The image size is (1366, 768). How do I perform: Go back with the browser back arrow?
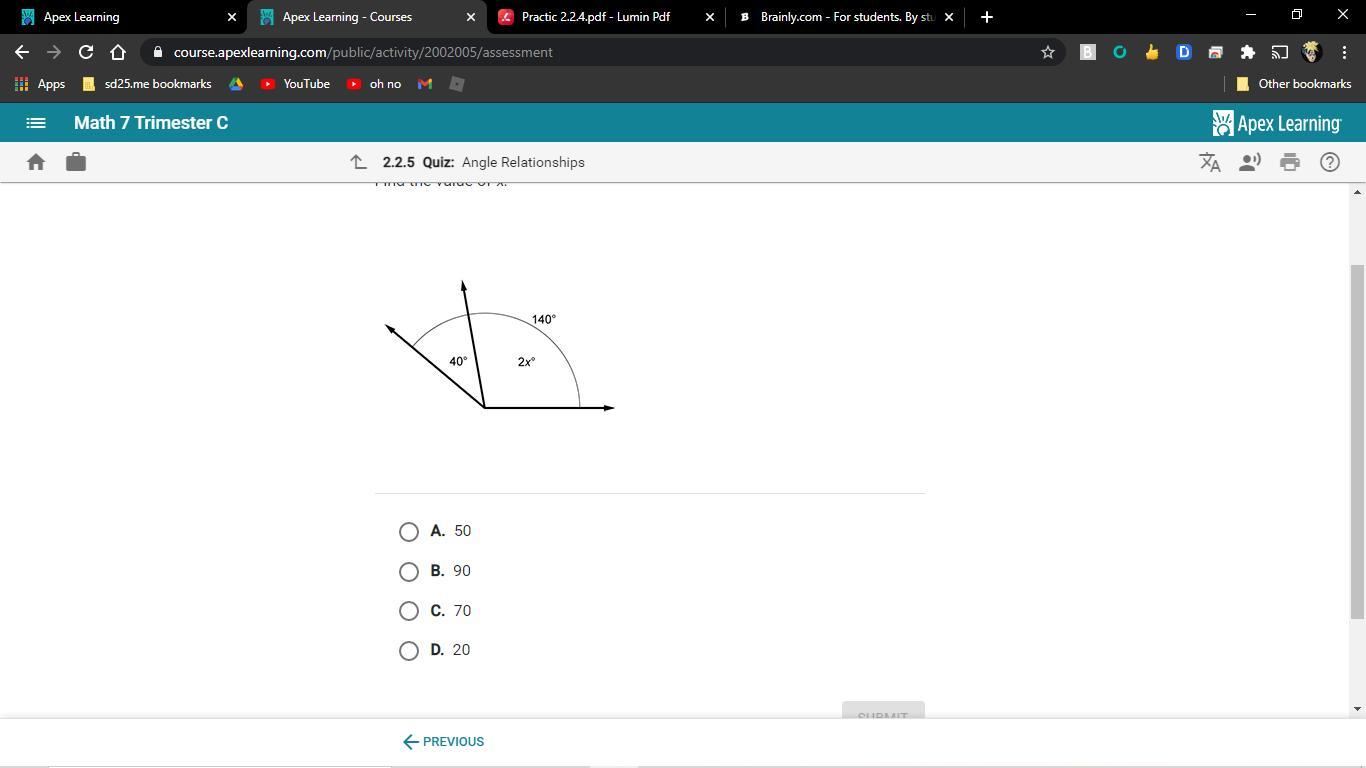tap(22, 52)
